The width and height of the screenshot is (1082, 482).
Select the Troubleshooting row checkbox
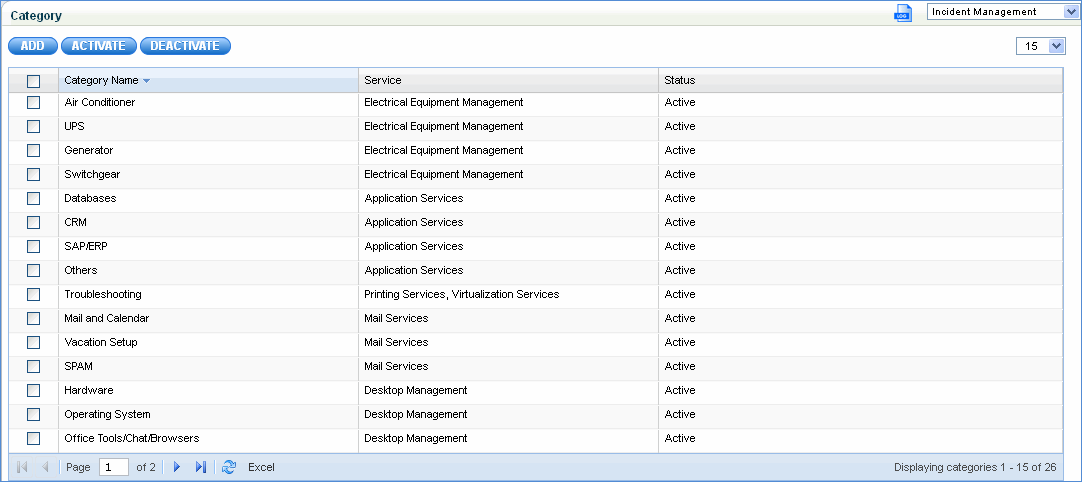pos(33,294)
